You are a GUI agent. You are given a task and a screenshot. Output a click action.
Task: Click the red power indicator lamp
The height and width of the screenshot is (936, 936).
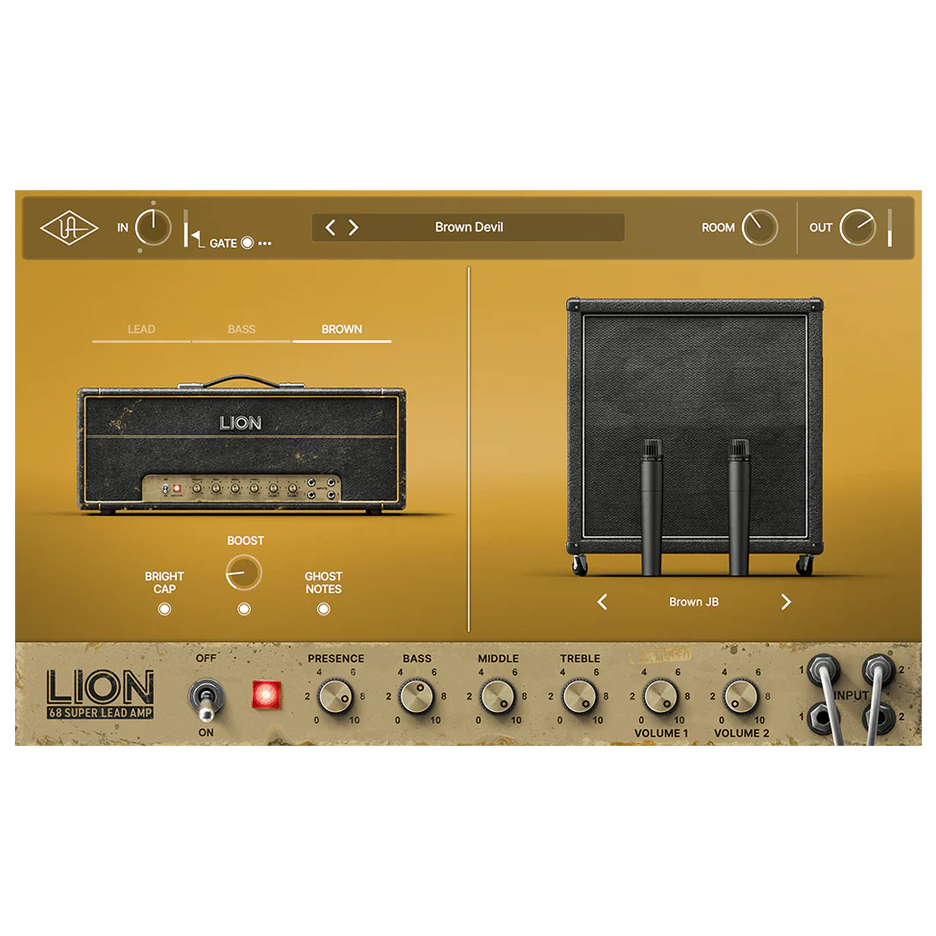click(266, 694)
